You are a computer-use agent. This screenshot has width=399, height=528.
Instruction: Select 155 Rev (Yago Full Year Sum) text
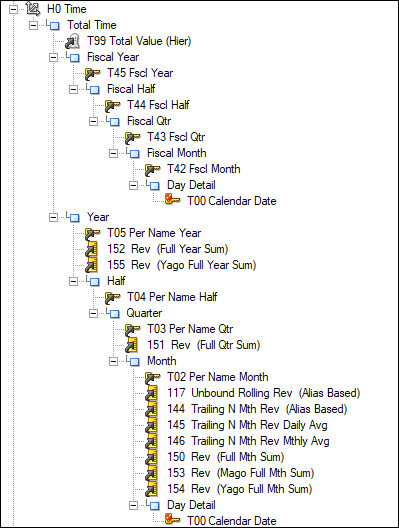tap(182, 265)
